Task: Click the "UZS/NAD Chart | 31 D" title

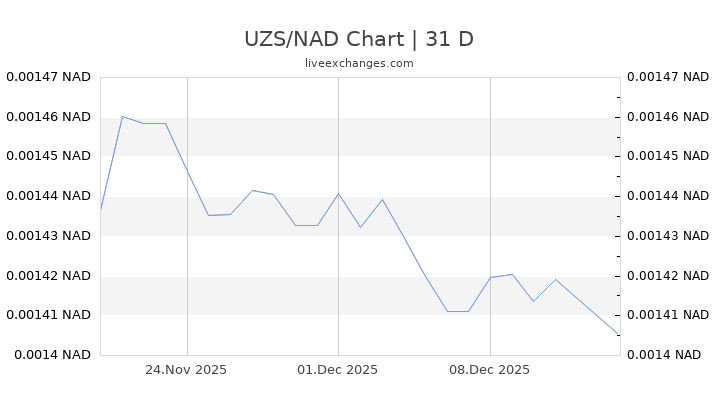Action: point(359,39)
